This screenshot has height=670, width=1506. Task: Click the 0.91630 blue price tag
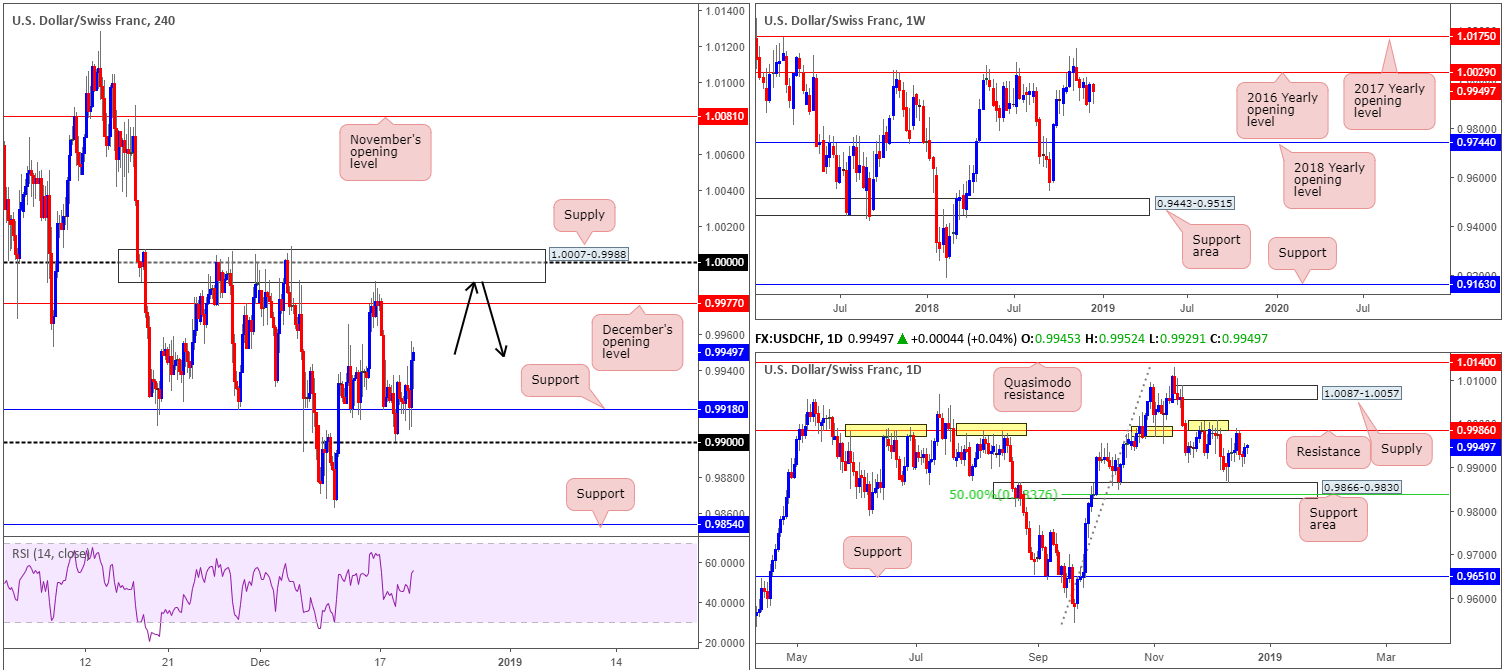click(x=1475, y=285)
